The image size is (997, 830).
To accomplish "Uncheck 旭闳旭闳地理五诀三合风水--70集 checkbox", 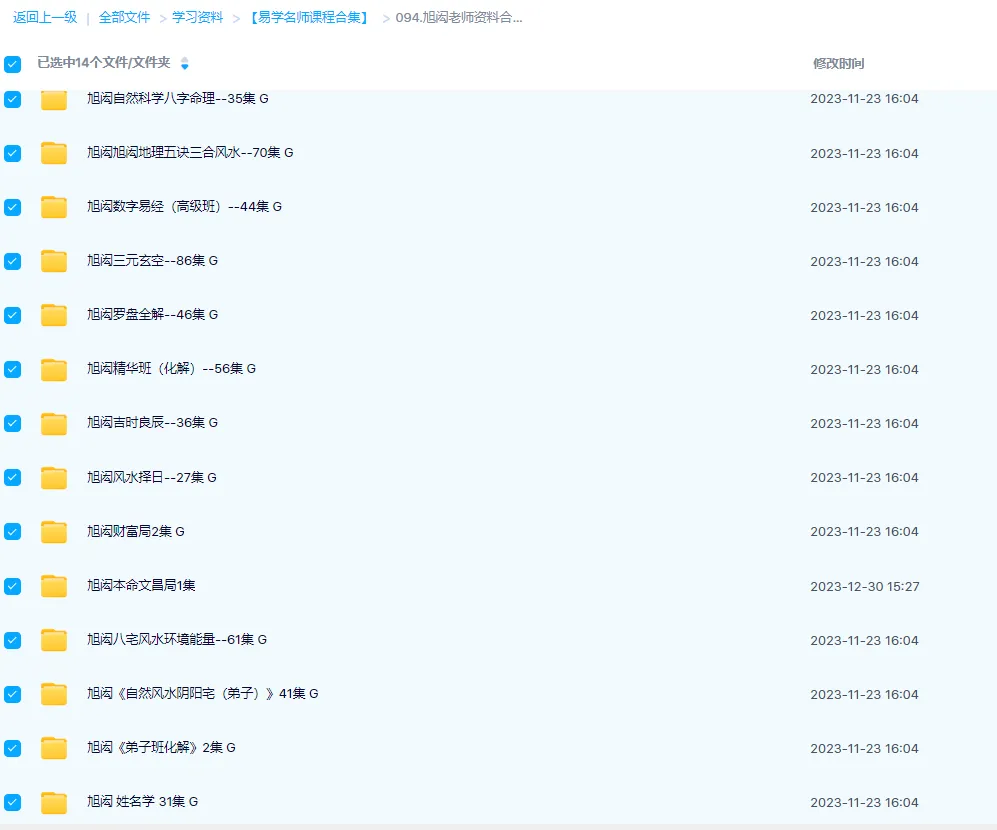I will (x=13, y=153).
